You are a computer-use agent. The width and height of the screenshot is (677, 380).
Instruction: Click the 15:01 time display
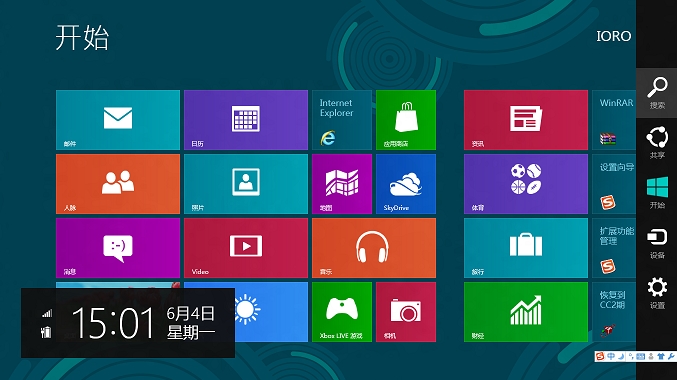coord(113,323)
